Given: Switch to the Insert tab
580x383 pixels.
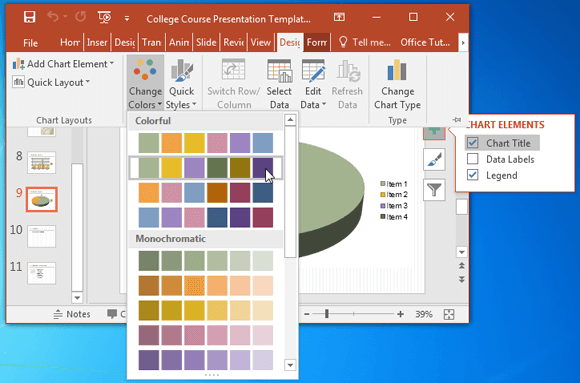Looking at the screenshot, I should 97,43.
